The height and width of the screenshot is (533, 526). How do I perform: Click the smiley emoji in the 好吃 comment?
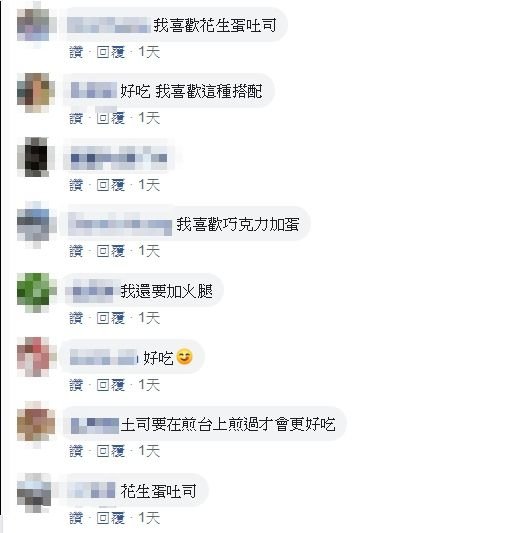(185, 357)
